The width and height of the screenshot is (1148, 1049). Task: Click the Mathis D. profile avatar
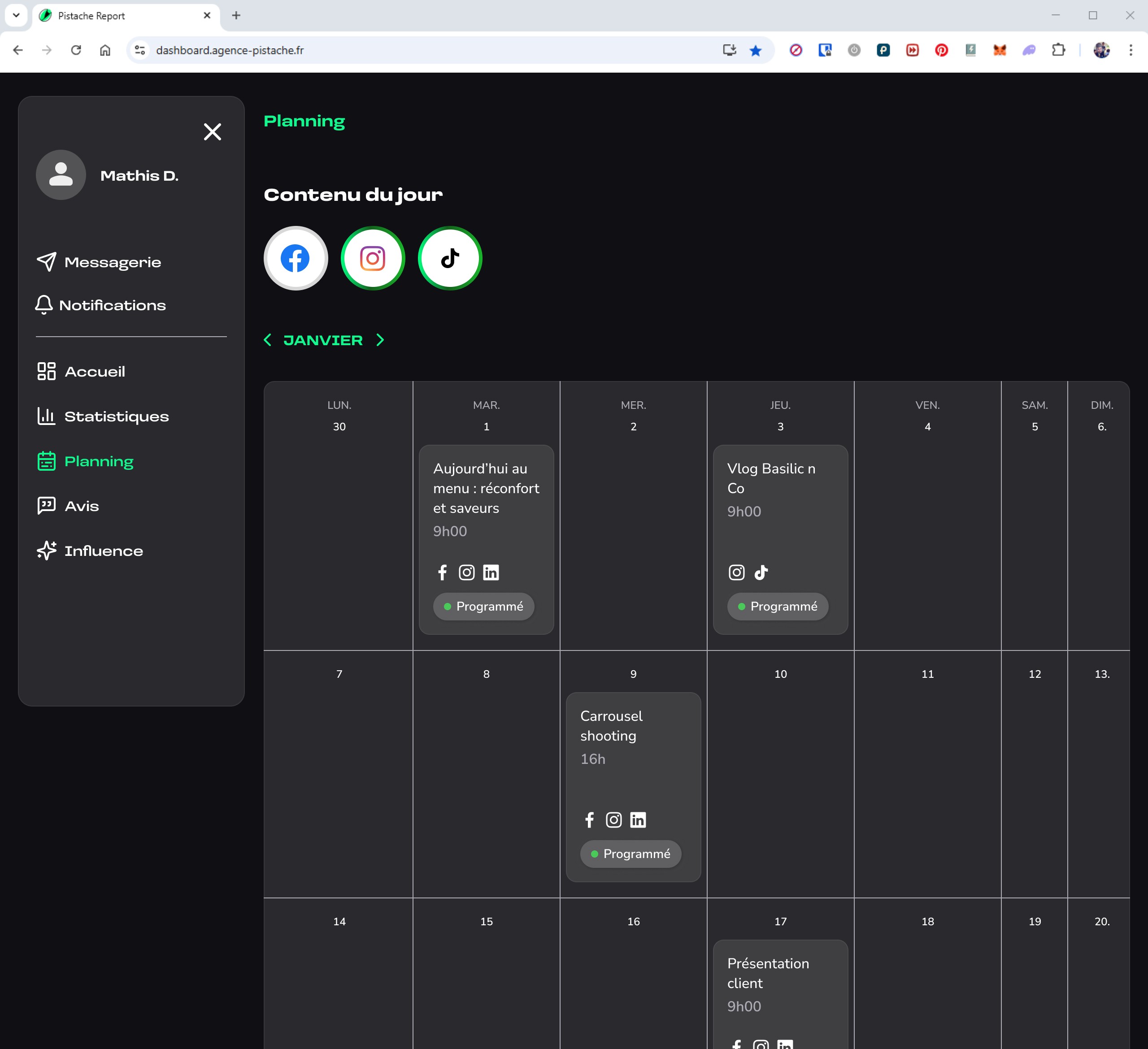click(61, 175)
